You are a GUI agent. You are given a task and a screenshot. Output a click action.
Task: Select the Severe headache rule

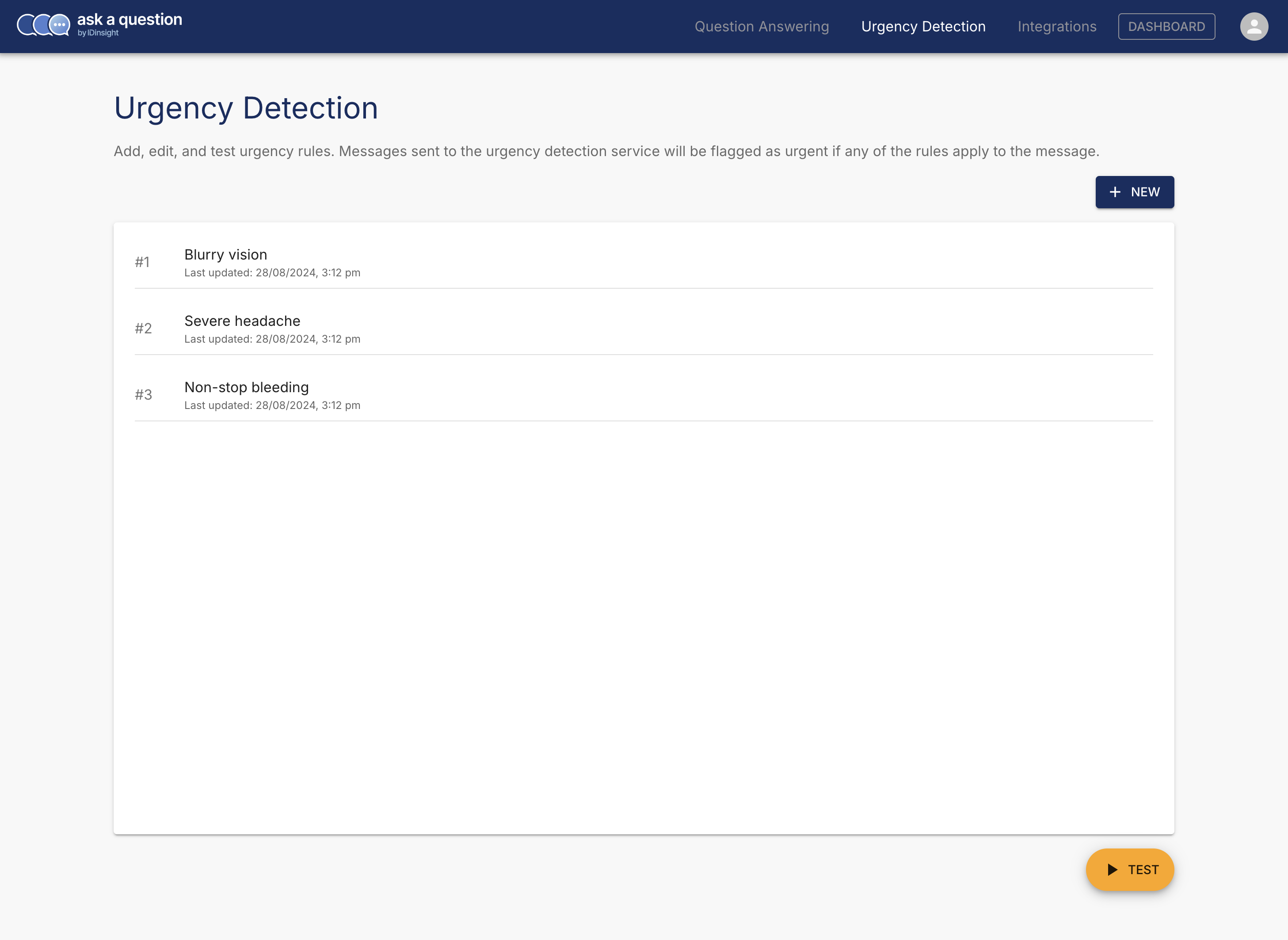pyautogui.click(x=242, y=321)
